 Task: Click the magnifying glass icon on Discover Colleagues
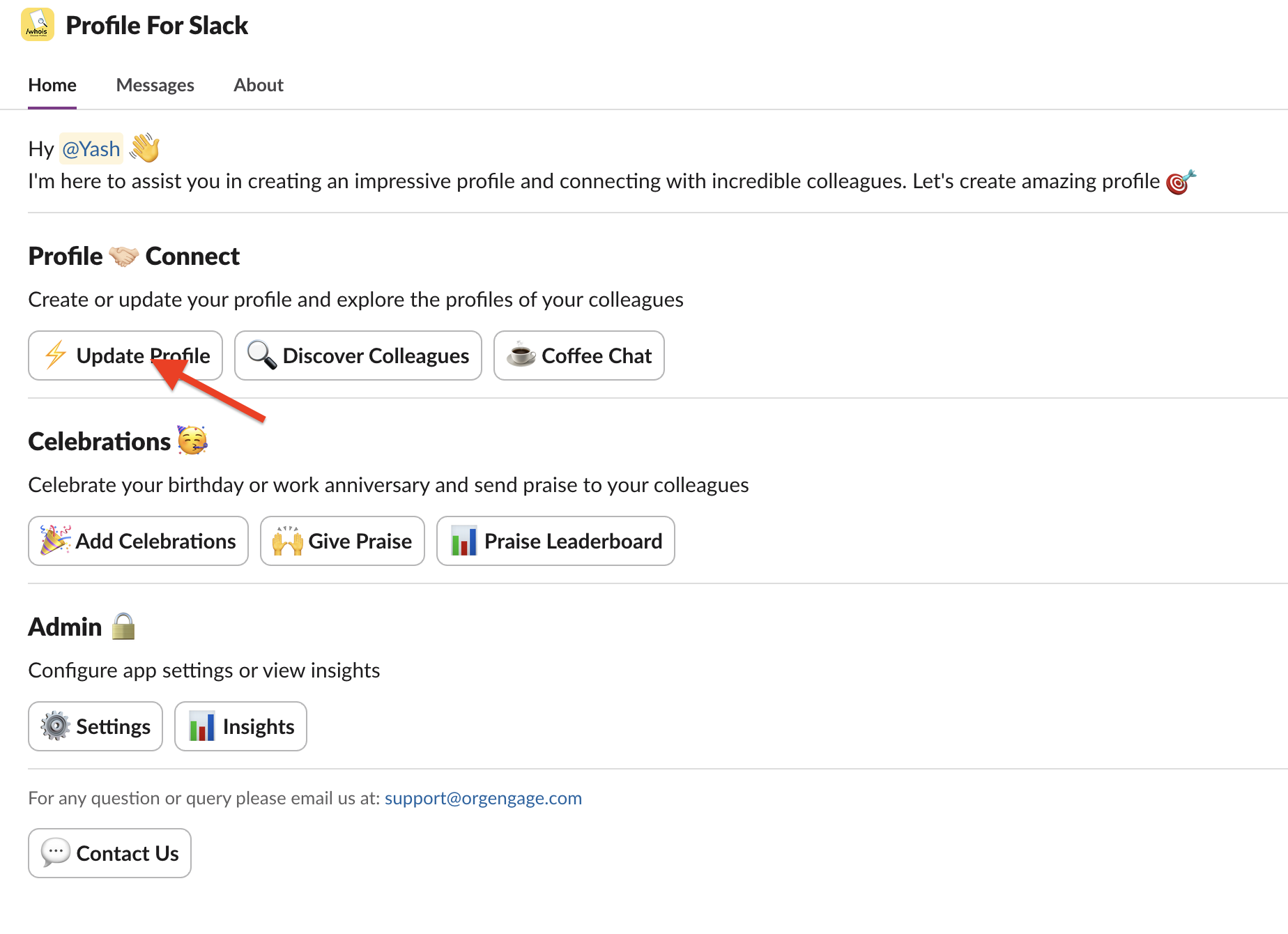click(262, 355)
